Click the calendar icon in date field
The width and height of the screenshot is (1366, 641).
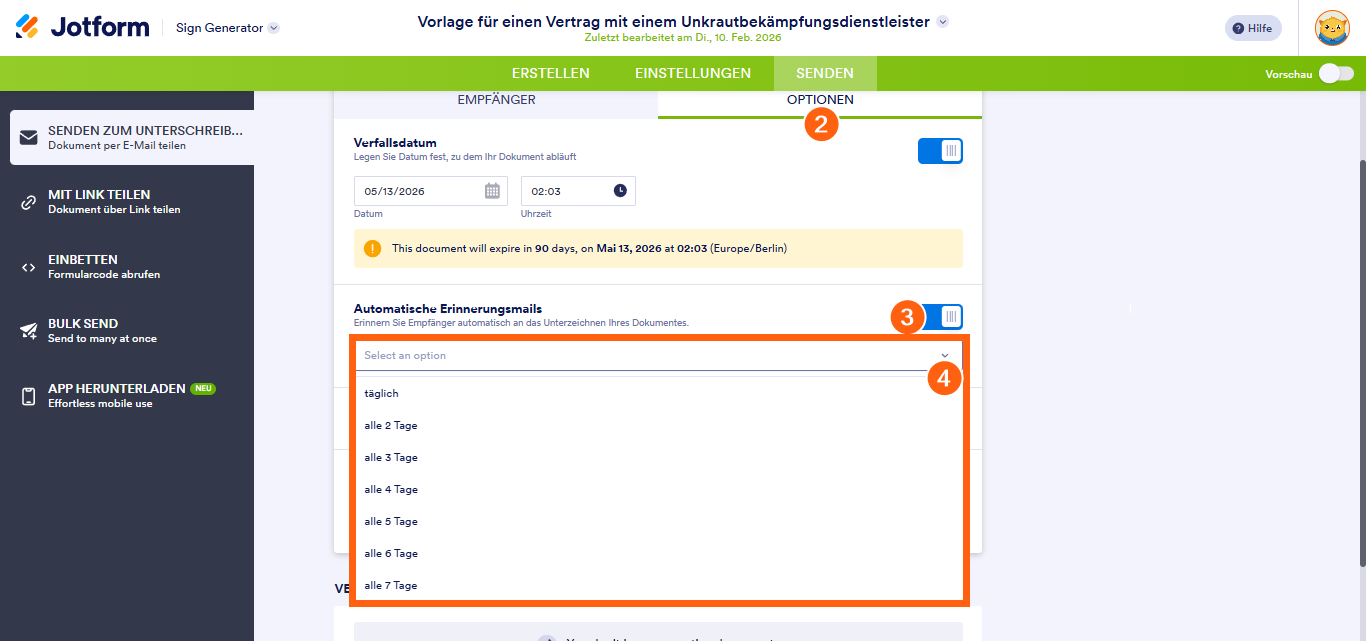[492, 191]
